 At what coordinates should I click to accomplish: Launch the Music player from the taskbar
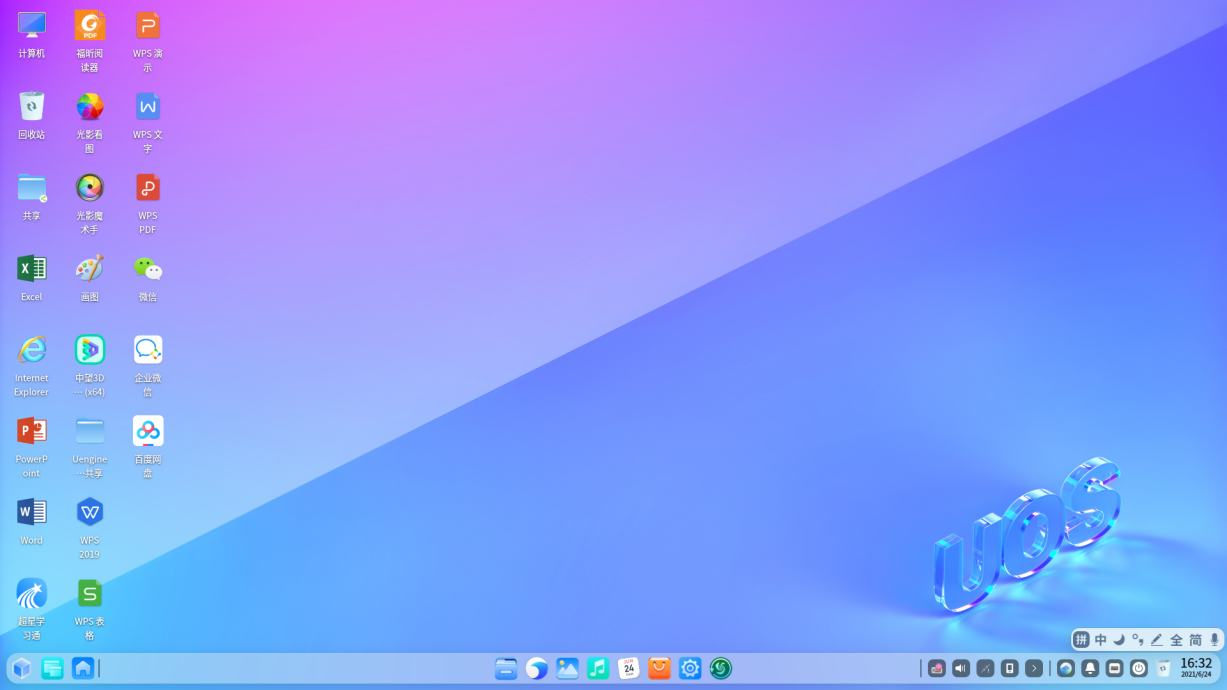click(x=598, y=668)
